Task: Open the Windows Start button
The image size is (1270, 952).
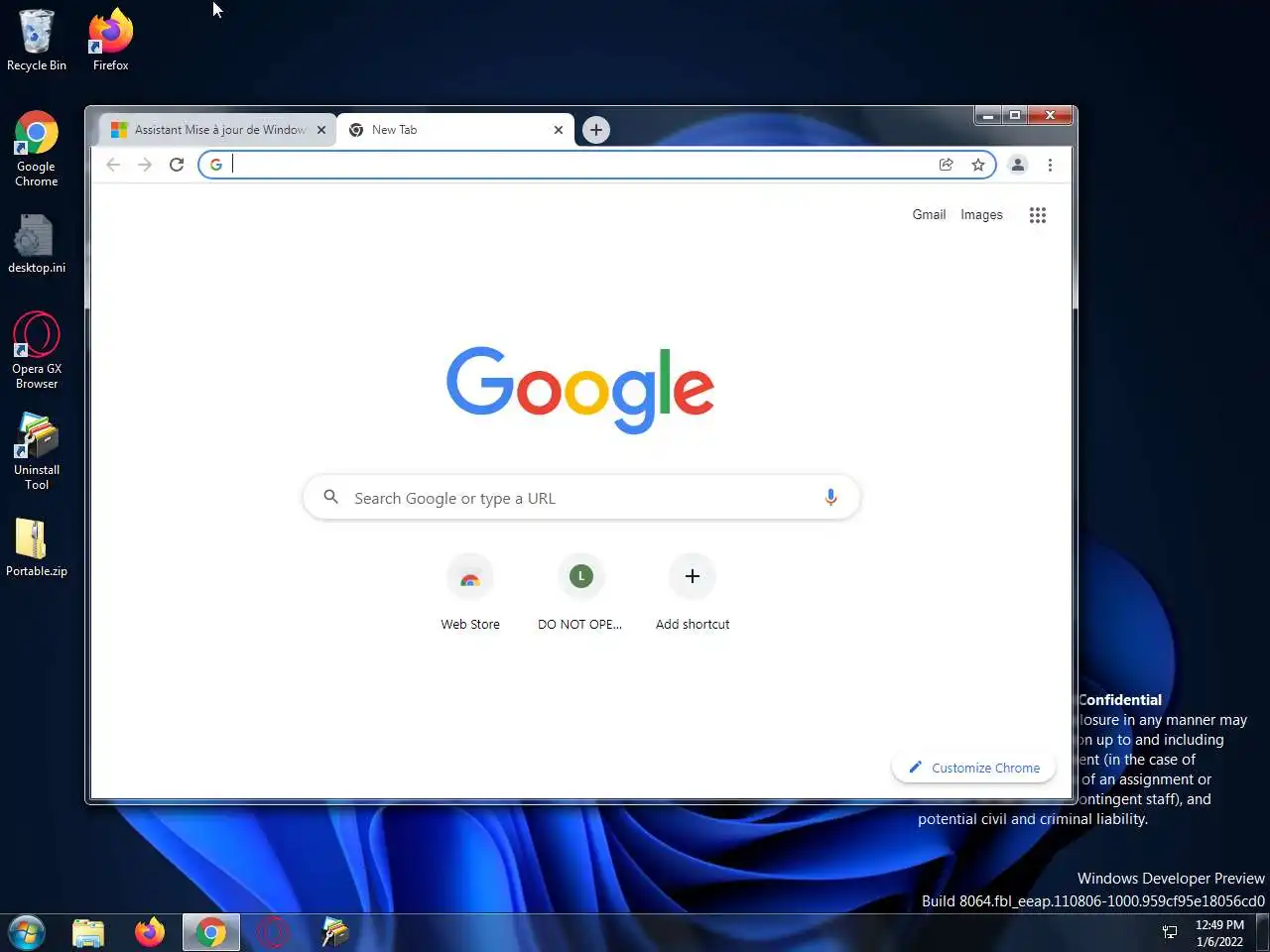Action: point(27,932)
